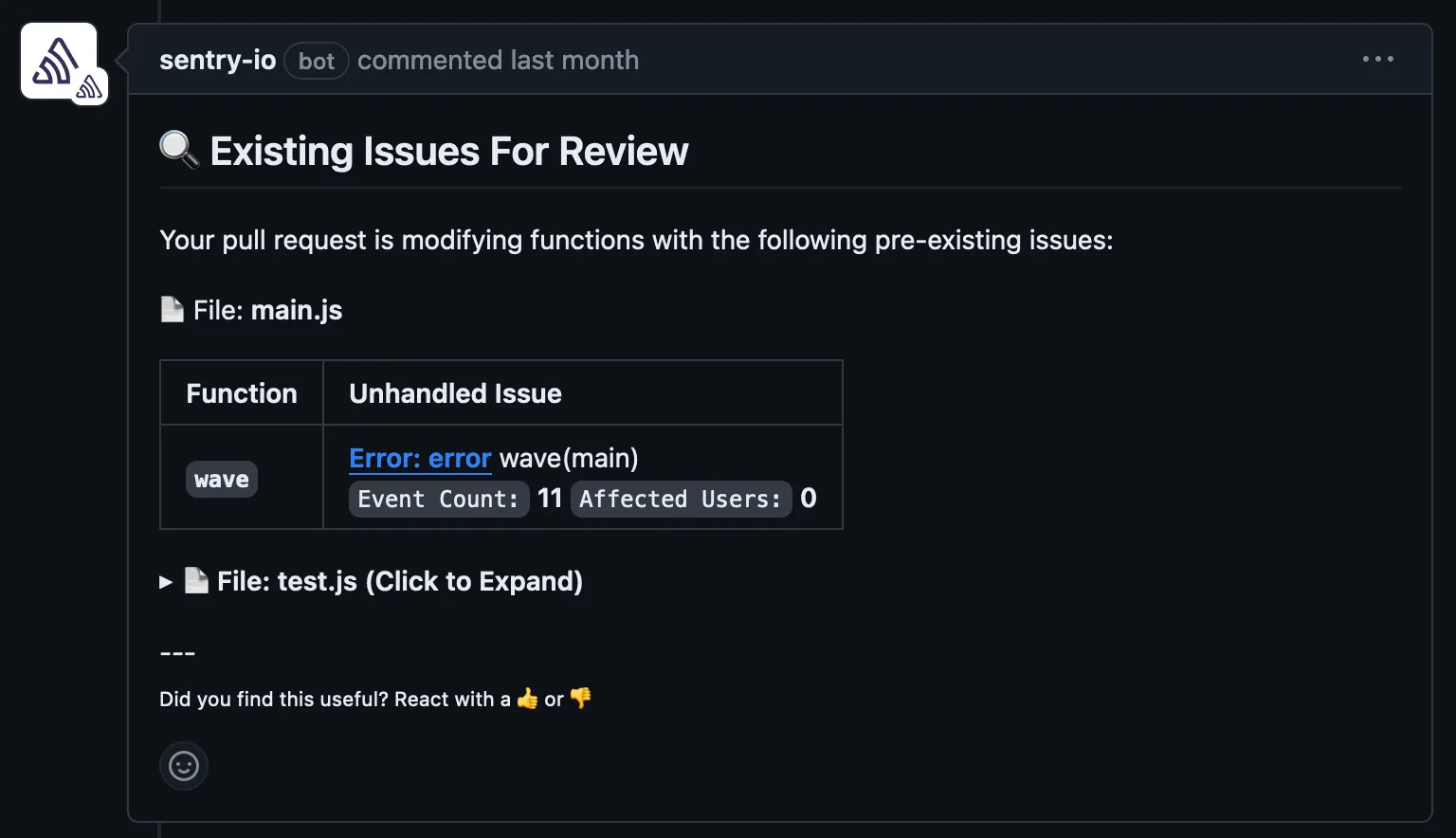Click the Existing Issues For Review heading
The image size is (1456, 838).
tap(448, 150)
